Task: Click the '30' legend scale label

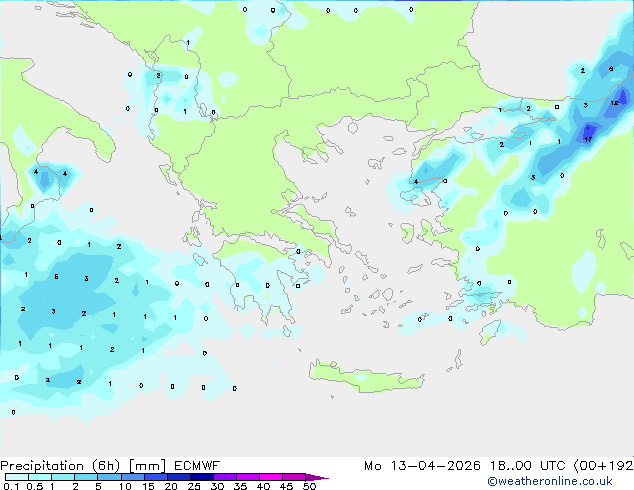Action: pyautogui.click(x=218, y=486)
